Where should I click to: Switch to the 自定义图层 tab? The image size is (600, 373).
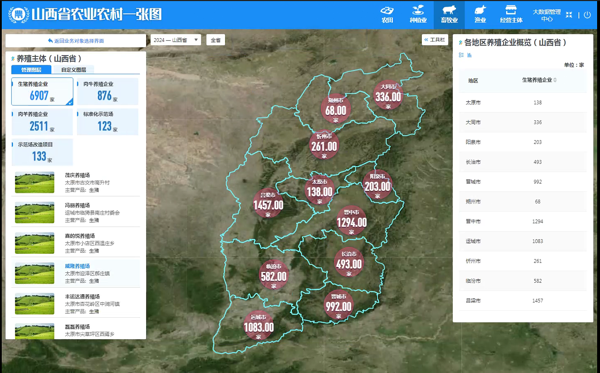(x=73, y=70)
